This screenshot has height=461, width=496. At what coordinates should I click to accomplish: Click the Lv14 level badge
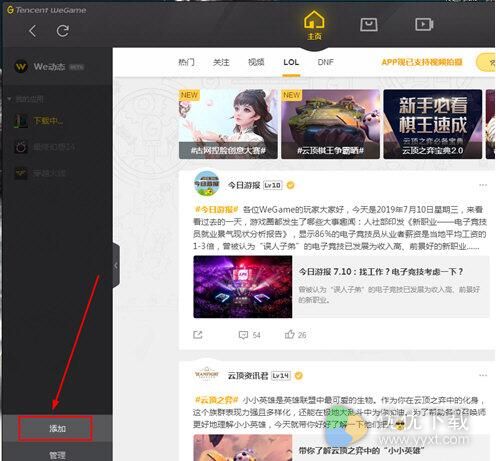pos(281,376)
